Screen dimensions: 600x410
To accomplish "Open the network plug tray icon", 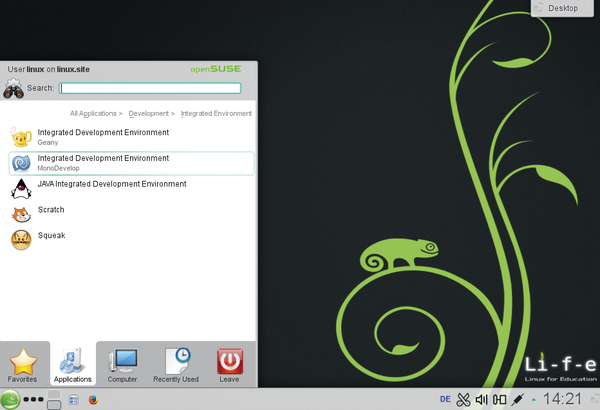I will 518,399.
